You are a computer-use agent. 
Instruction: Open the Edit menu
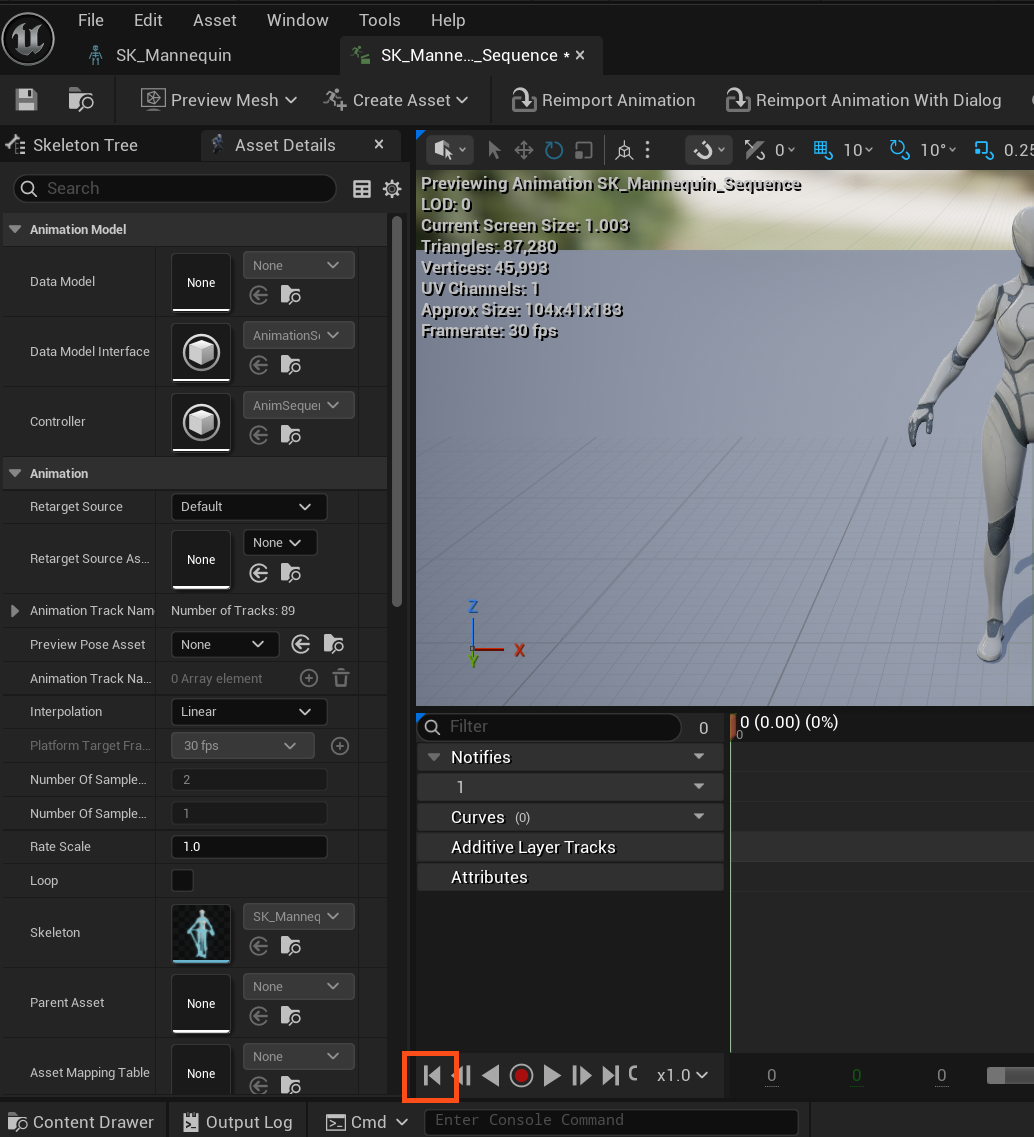148,20
